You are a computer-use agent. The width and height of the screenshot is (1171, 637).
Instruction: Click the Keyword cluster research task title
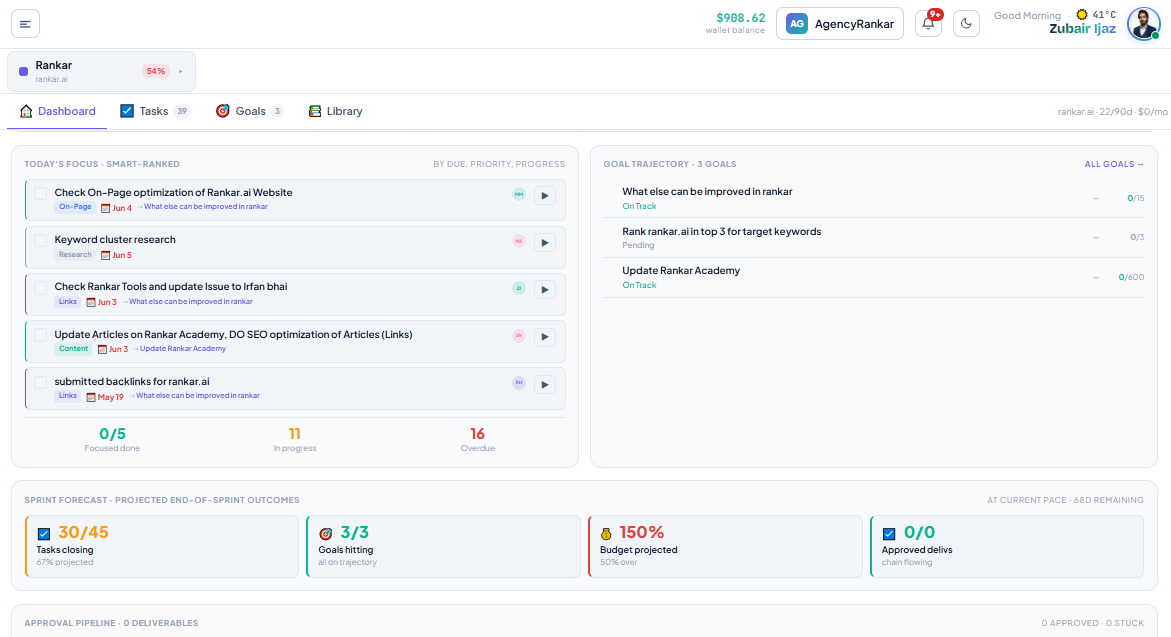click(115, 240)
